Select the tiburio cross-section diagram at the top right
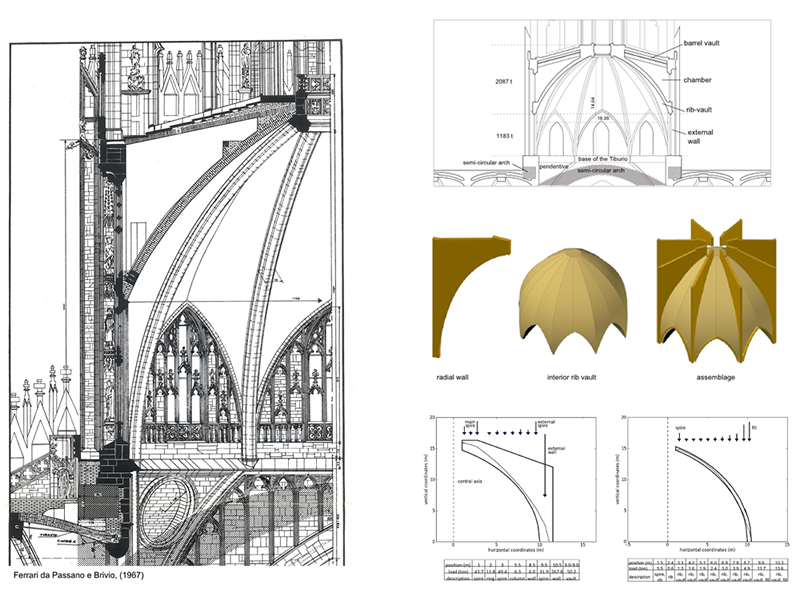 point(602,103)
